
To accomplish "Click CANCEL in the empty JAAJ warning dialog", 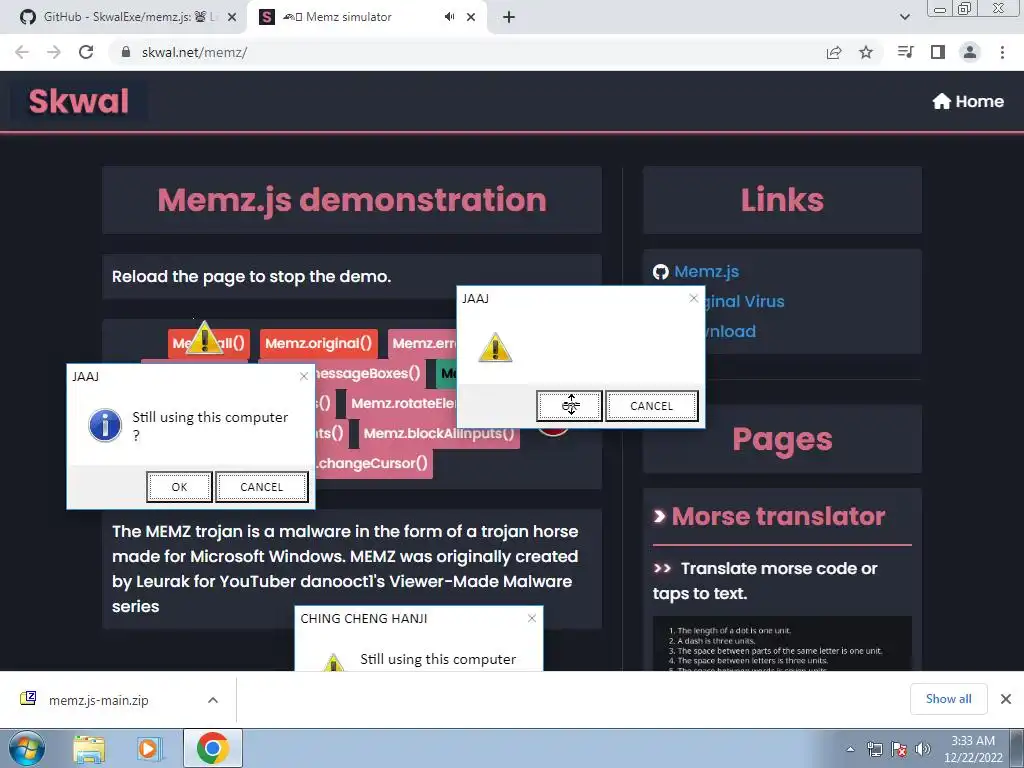I will coord(651,406).
